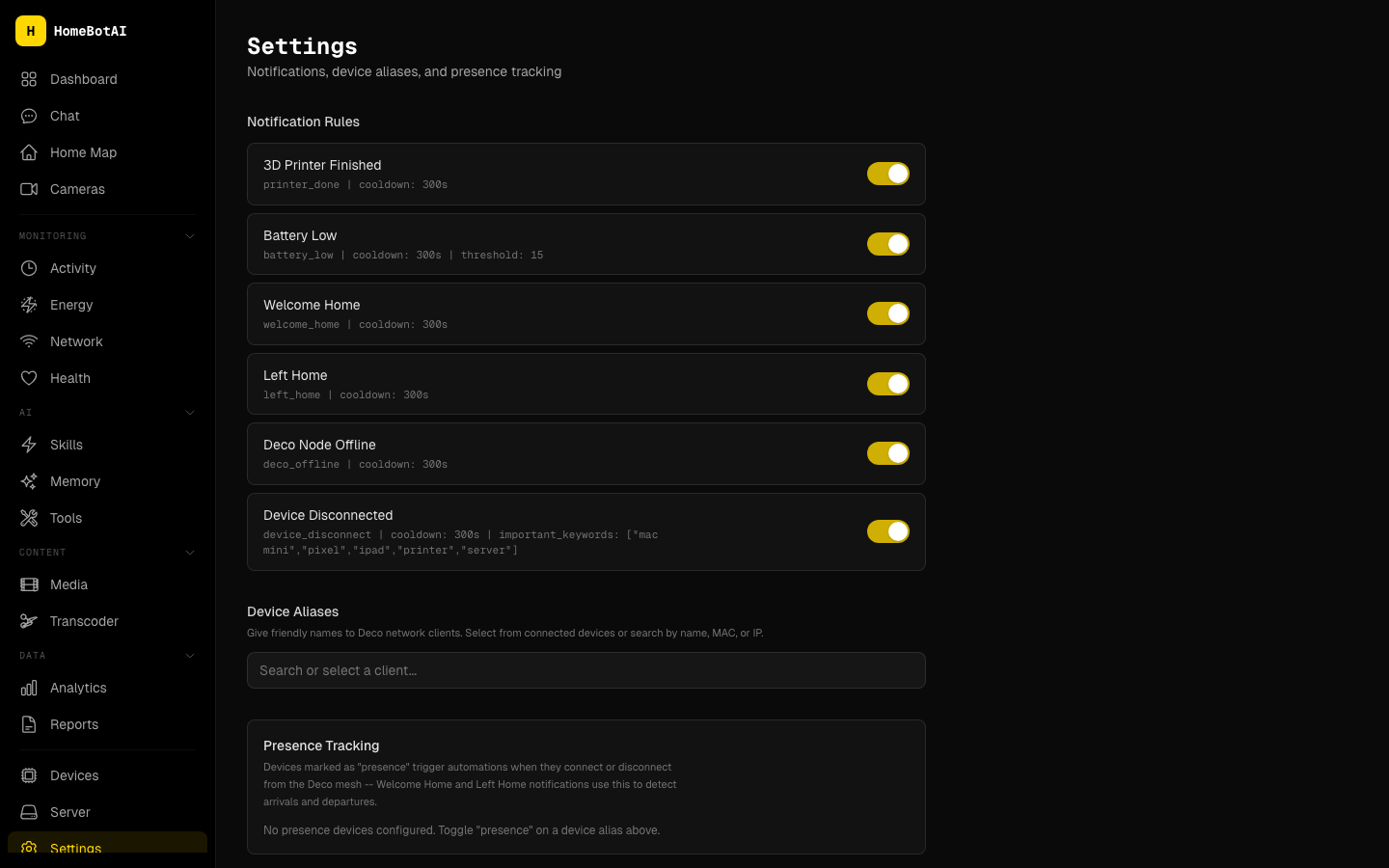
Task: Click the Dashboard grid icon
Action: pyautogui.click(x=29, y=79)
